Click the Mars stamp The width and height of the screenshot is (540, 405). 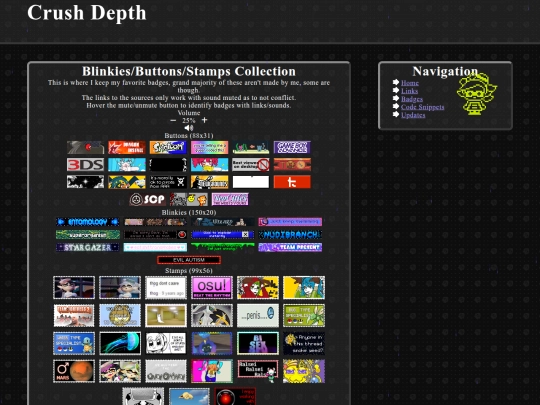[74, 371]
